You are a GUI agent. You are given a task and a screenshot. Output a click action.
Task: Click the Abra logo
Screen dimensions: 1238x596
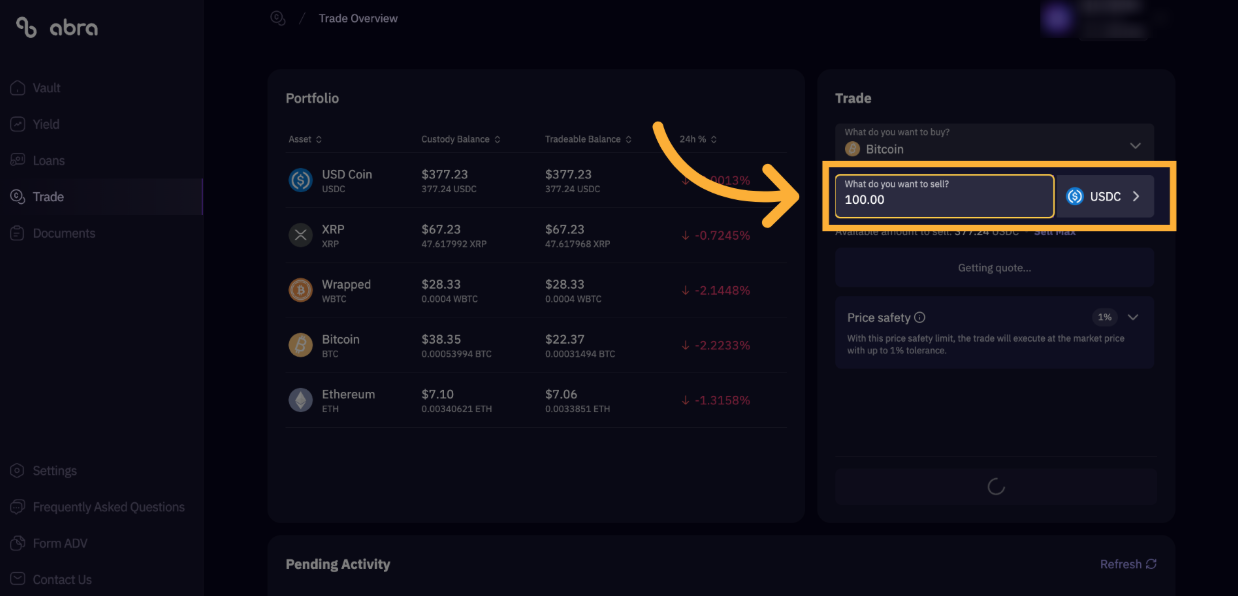coord(57,27)
